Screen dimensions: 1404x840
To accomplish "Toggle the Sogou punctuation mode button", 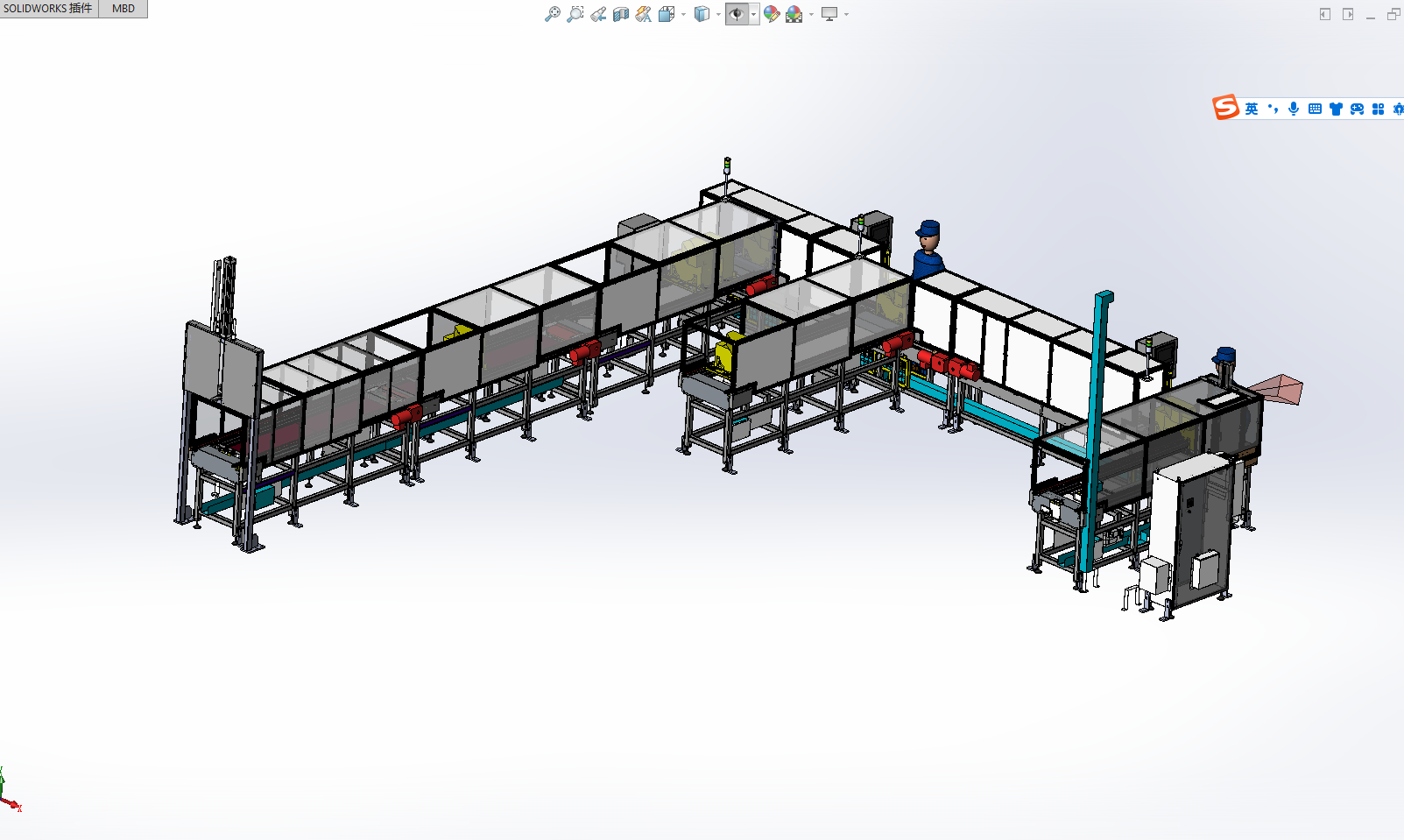I will (x=1273, y=109).
